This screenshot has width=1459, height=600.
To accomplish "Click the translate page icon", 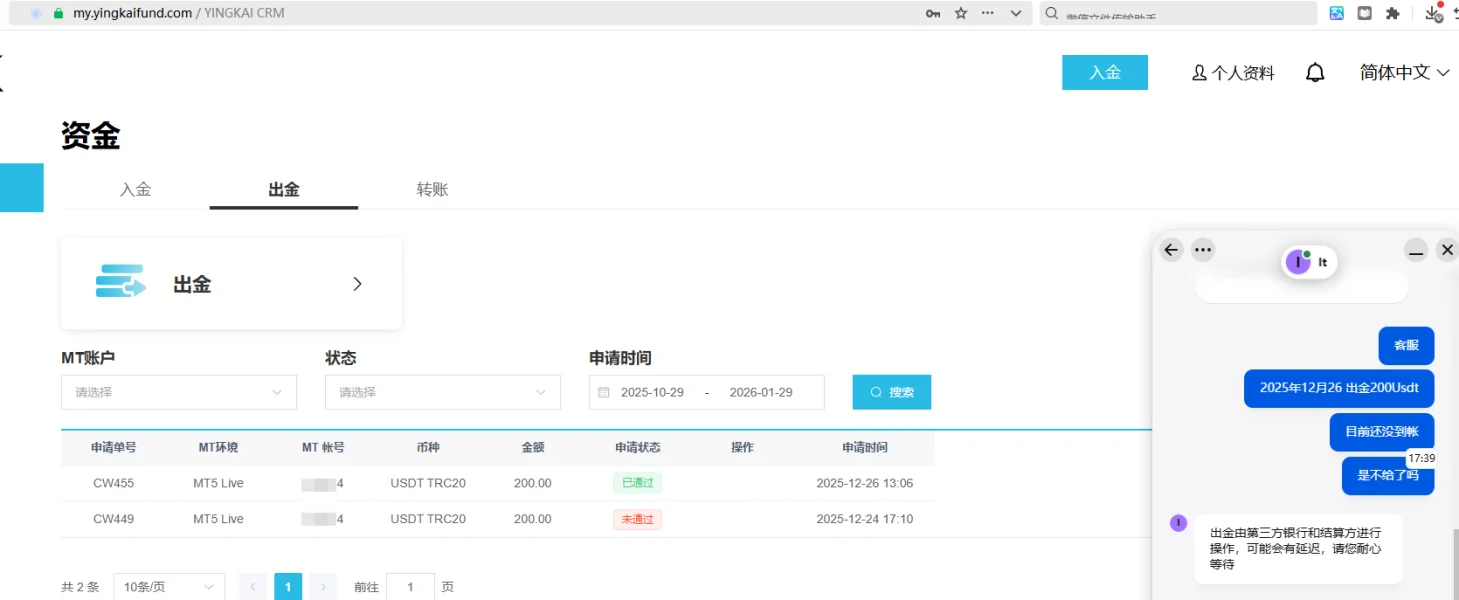I will click(1337, 13).
